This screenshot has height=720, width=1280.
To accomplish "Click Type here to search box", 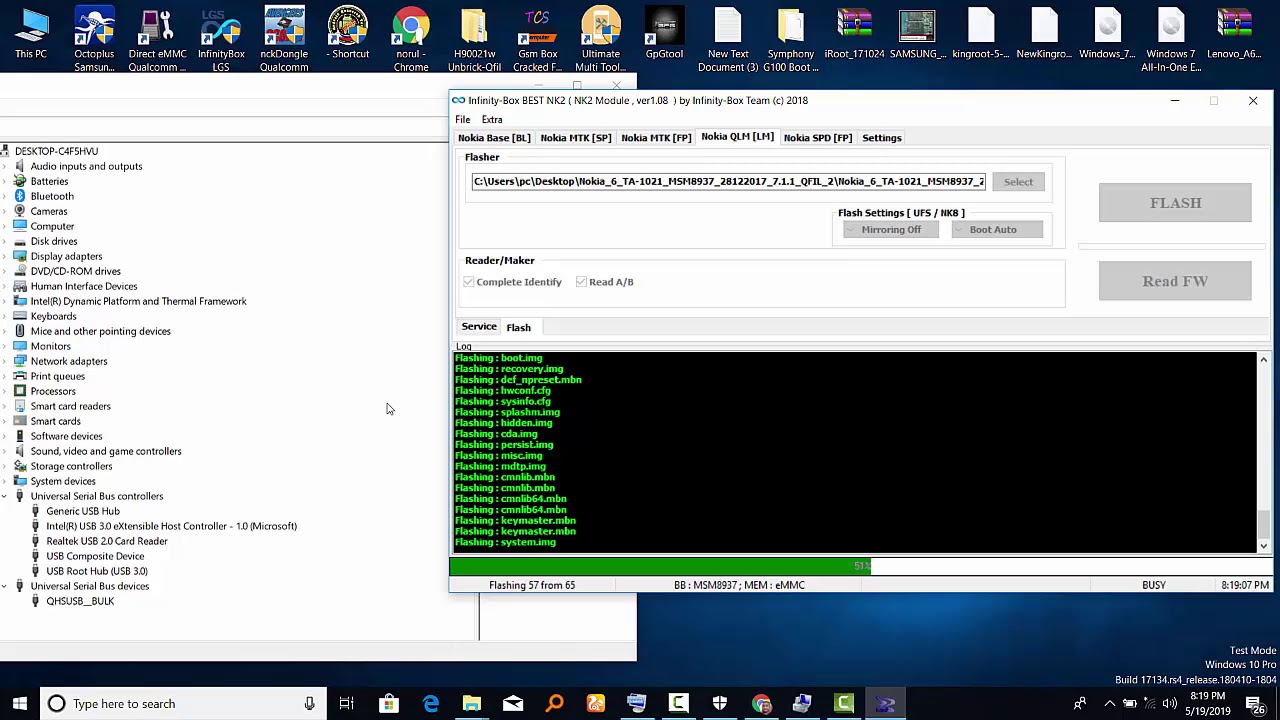I will click(182, 703).
